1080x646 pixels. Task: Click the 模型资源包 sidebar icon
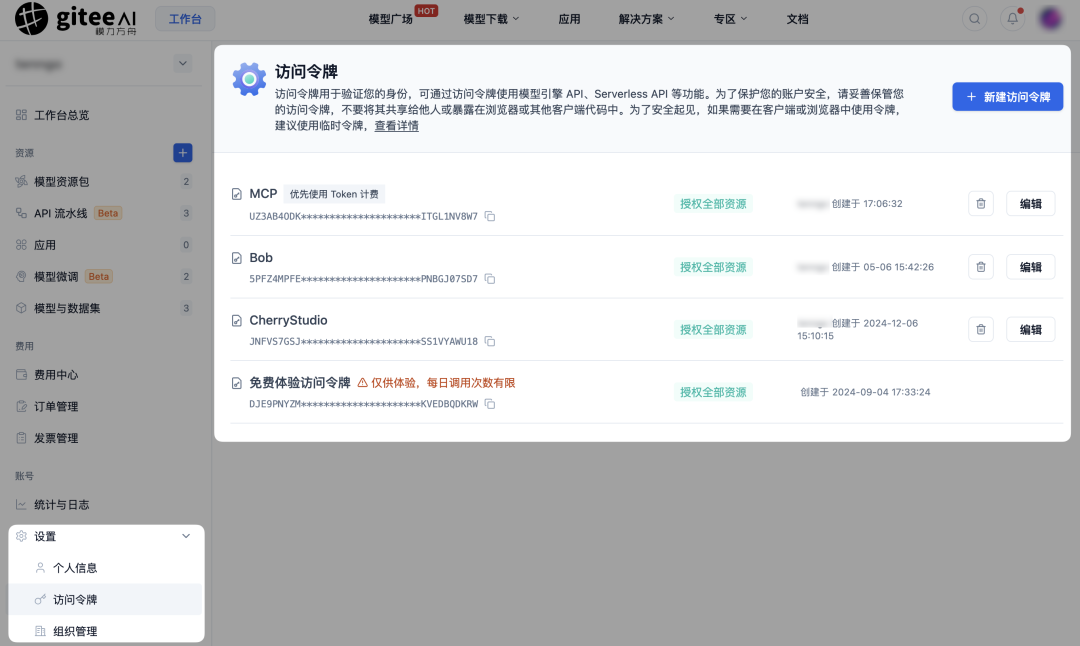(21, 182)
